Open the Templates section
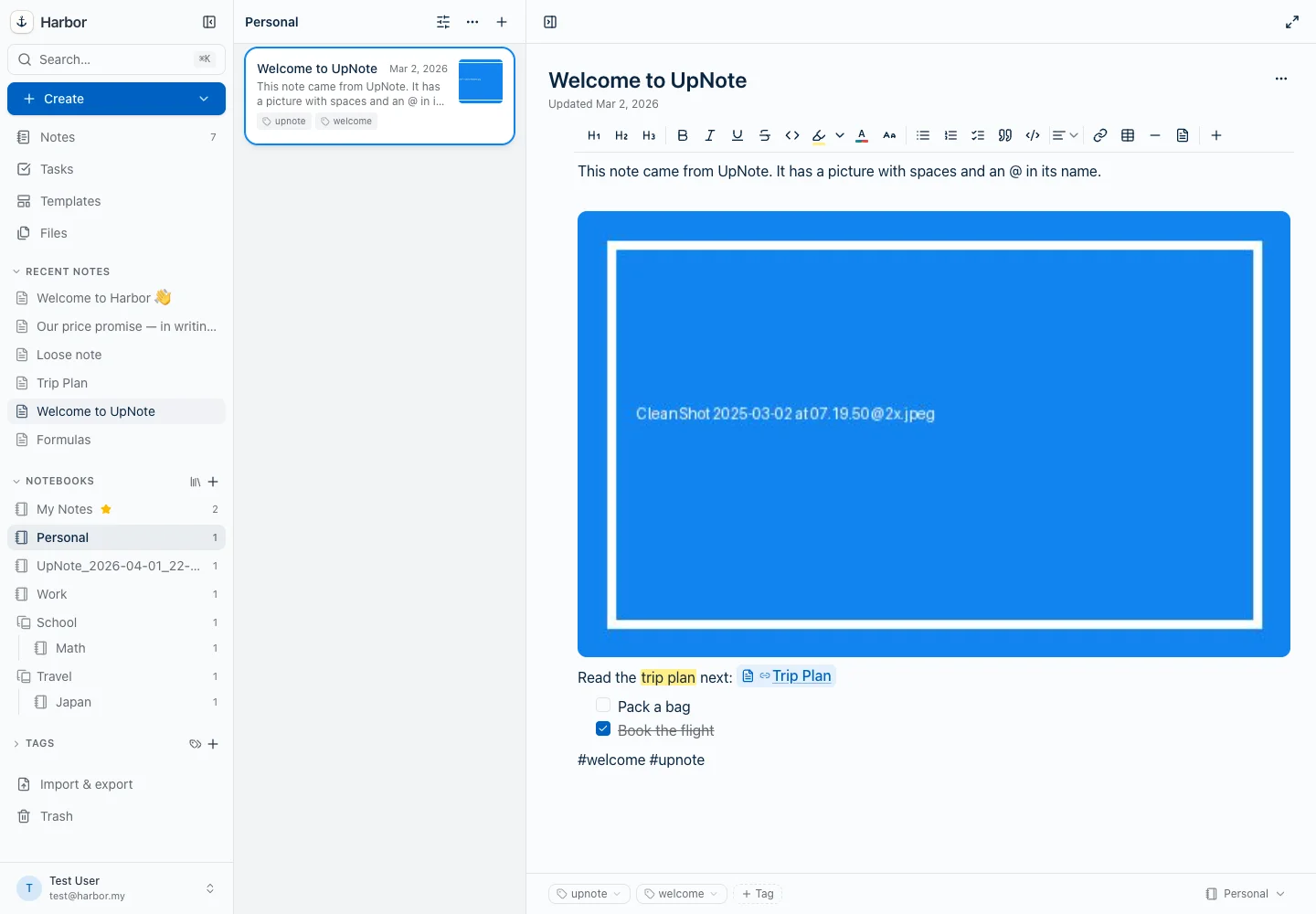The width and height of the screenshot is (1316, 914). tap(116, 201)
